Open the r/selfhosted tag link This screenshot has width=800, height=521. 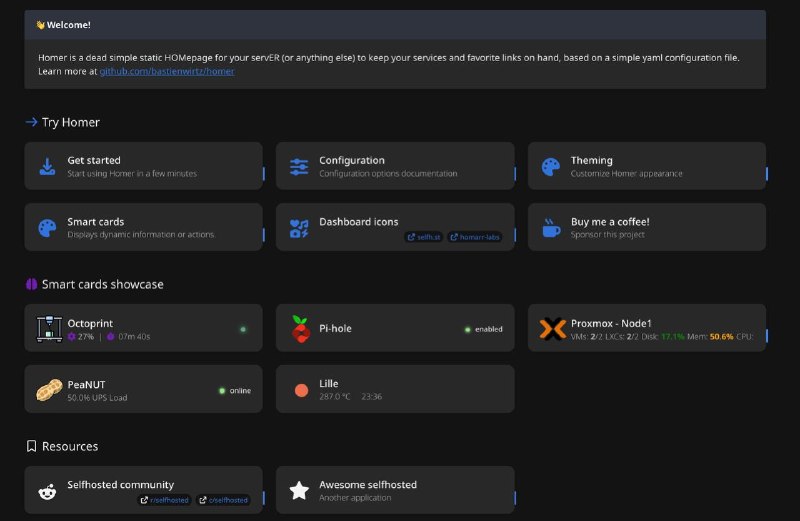pyautogui.click(x=164, y=500)
